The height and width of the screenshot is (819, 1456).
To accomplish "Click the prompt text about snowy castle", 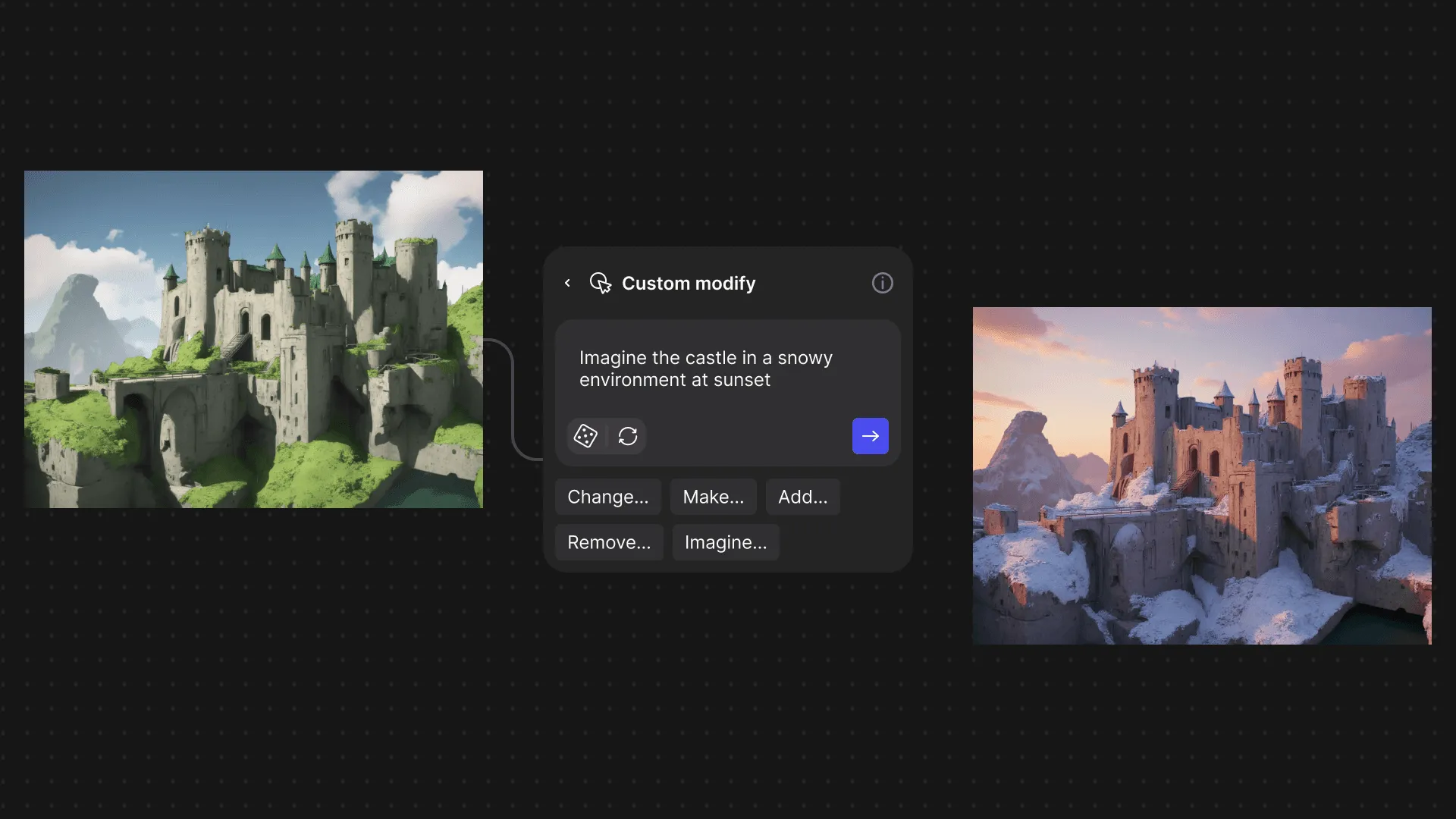I will [706, 369].
